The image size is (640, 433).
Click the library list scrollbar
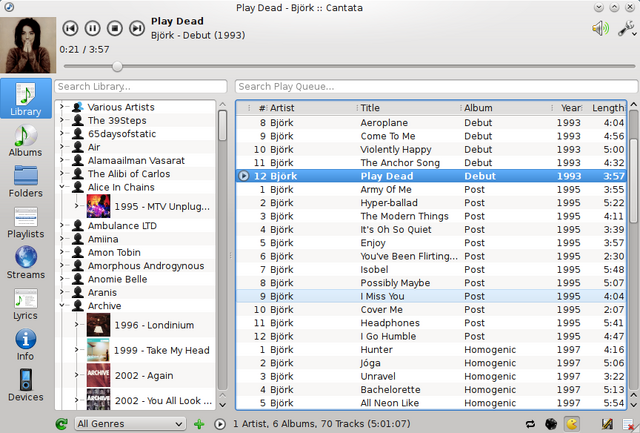[x=222, y=125]
